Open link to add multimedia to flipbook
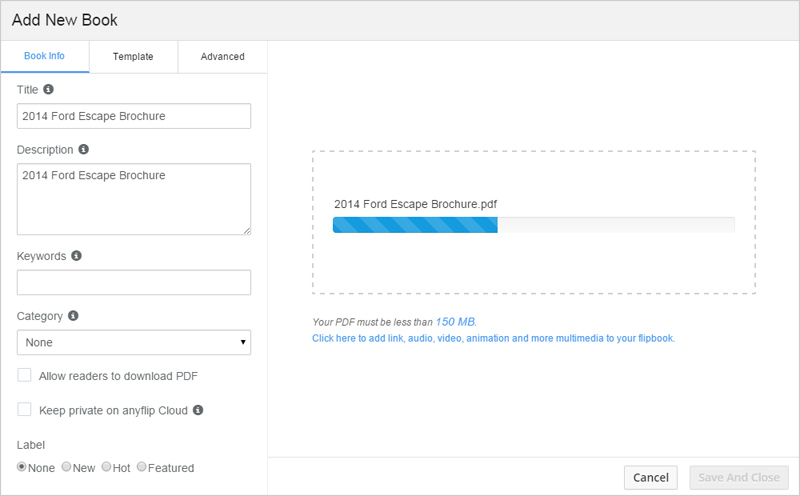This screenshot has width=800, height=496. (x=493, y=339)
